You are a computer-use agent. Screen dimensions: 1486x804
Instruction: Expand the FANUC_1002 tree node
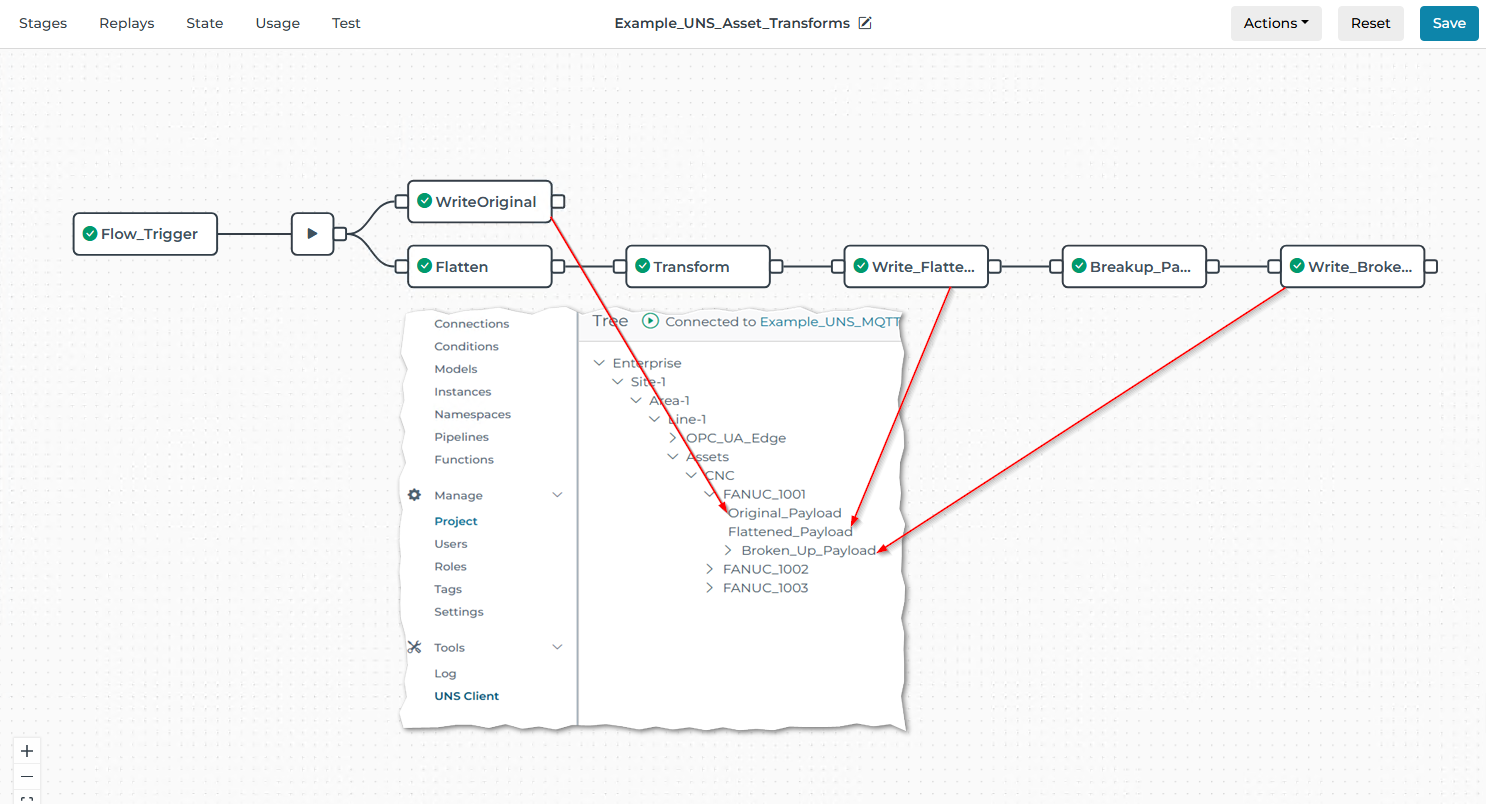point(710,569)
